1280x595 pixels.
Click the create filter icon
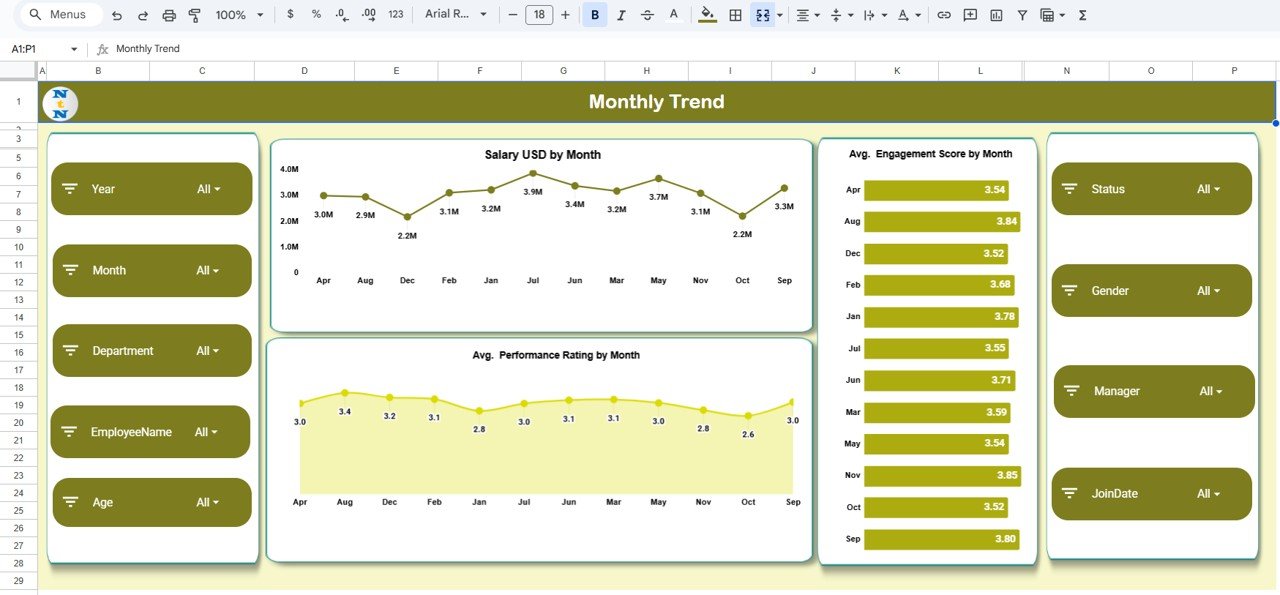pos(1021,15)
